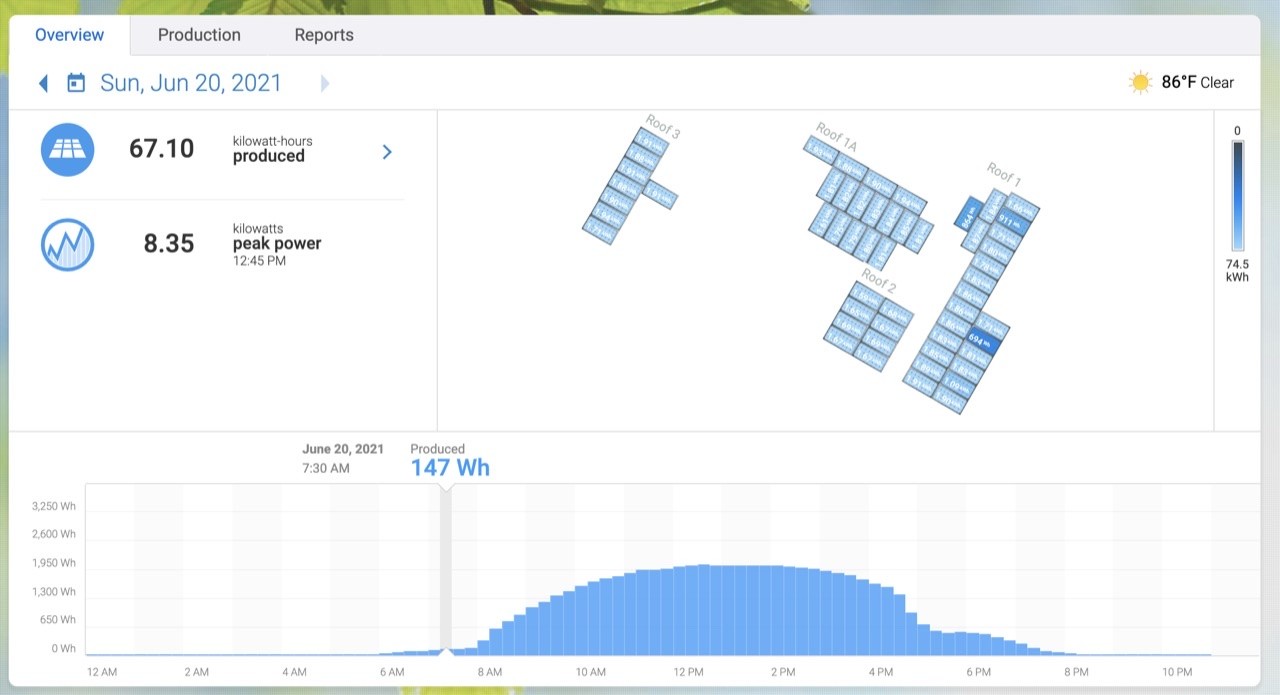
Task: Click the solar panel produced icon
Action: (x=67, y=150)
